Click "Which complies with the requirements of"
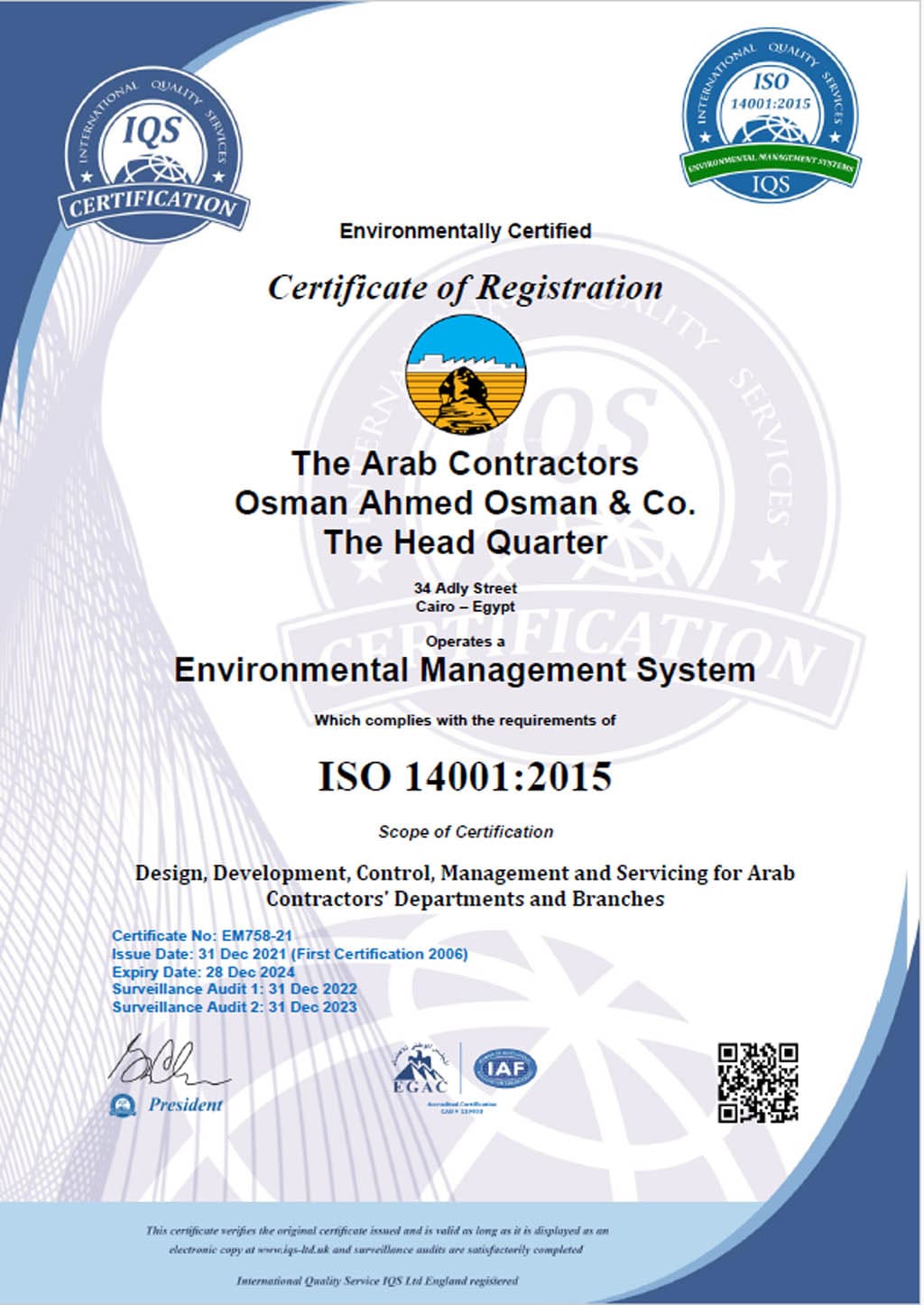Screen dimensions: 924x1305 pos(466,720)
